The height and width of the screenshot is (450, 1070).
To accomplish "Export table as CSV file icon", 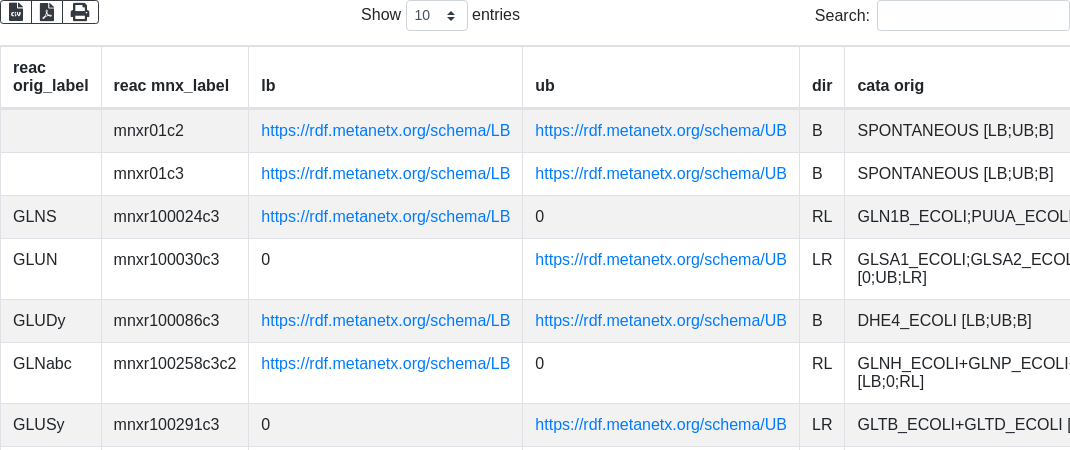I will click(16, 12).
